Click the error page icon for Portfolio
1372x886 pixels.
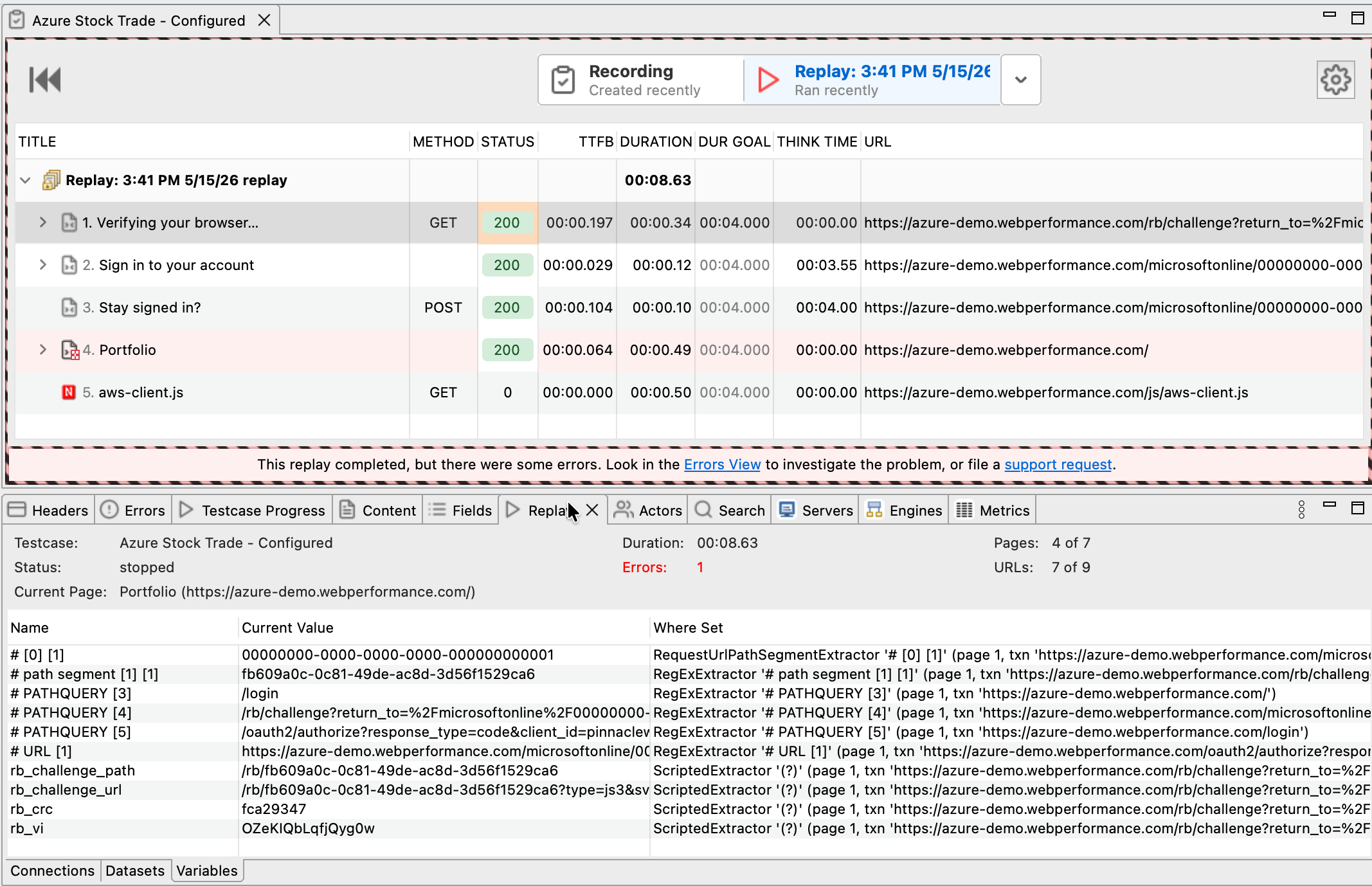point(70,350)
